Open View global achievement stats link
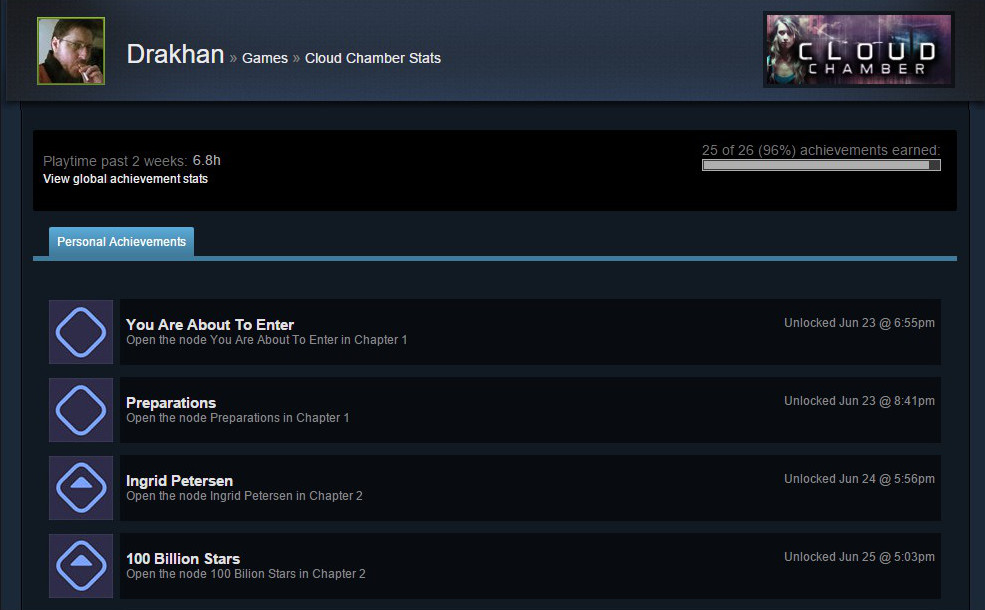Viewport: 985px width, 610px height. click(125, 179)
